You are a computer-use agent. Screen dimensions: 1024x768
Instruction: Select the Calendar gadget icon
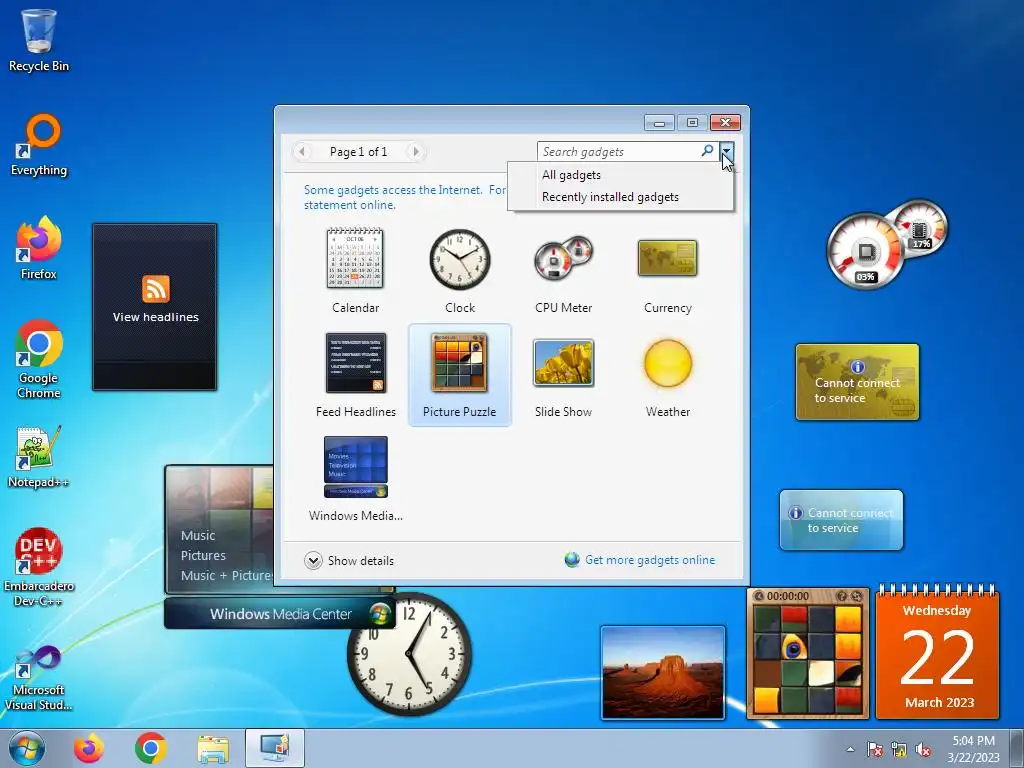(x=355, y=259)
